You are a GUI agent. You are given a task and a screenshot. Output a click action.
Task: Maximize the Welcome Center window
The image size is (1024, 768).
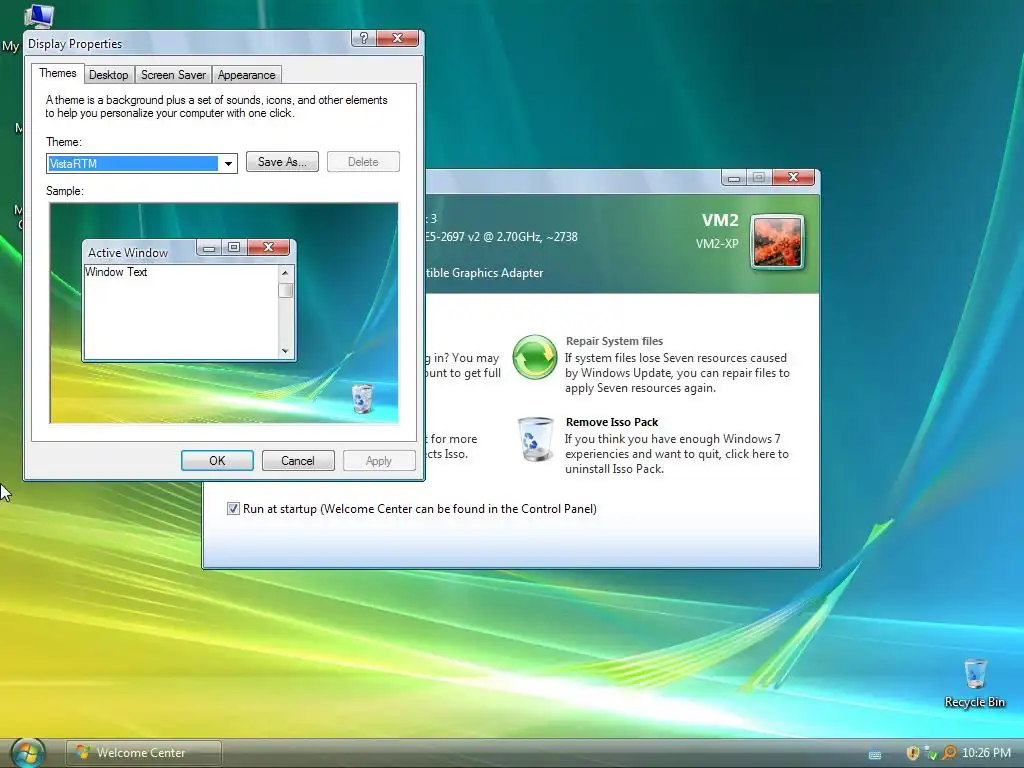759,177
